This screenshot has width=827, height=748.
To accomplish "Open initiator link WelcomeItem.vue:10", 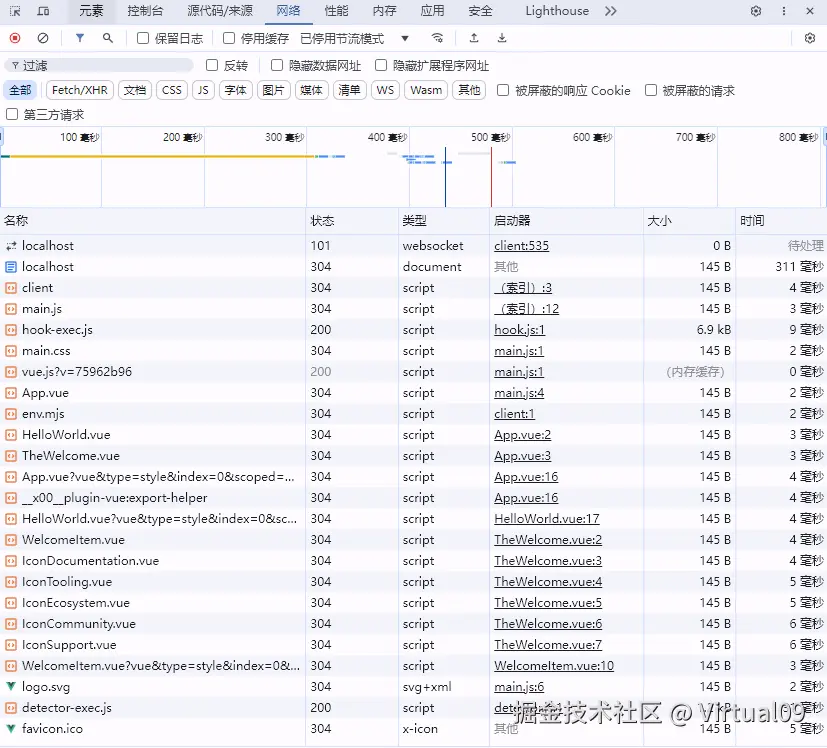I will tap(554, 666).
